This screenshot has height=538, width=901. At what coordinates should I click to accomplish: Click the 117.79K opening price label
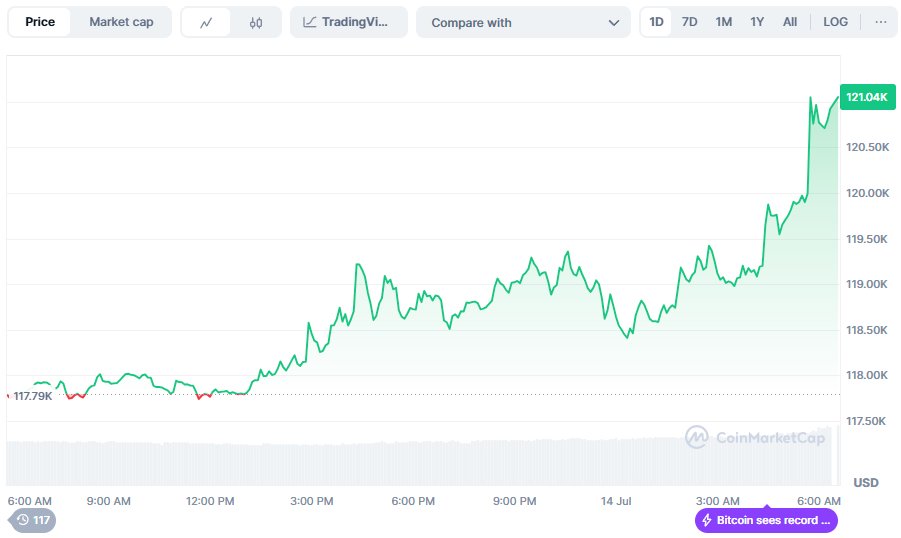point(33,396)
